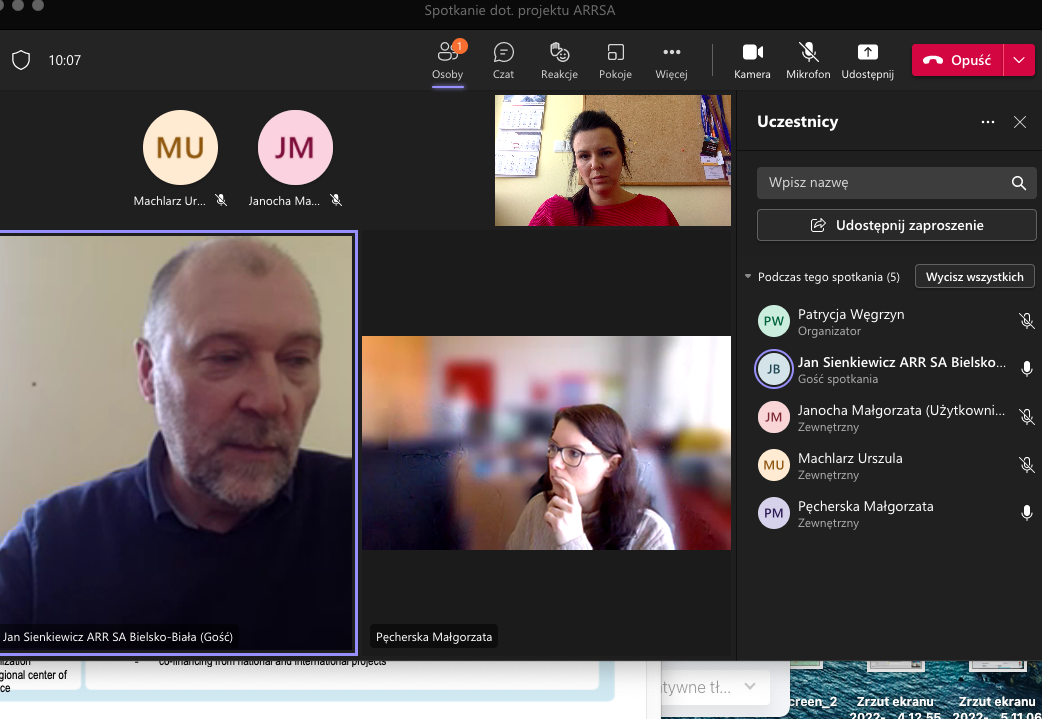Click Wycisz wszystkich mute all button

(974, 277)
